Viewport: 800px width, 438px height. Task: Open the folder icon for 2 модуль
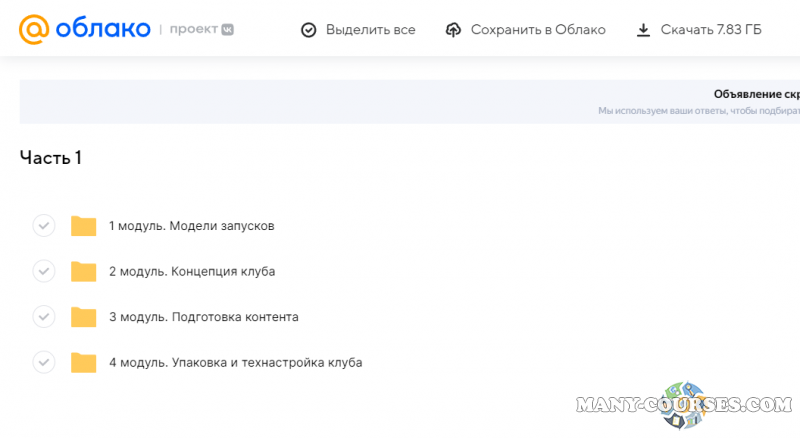(x=84, y=271)
